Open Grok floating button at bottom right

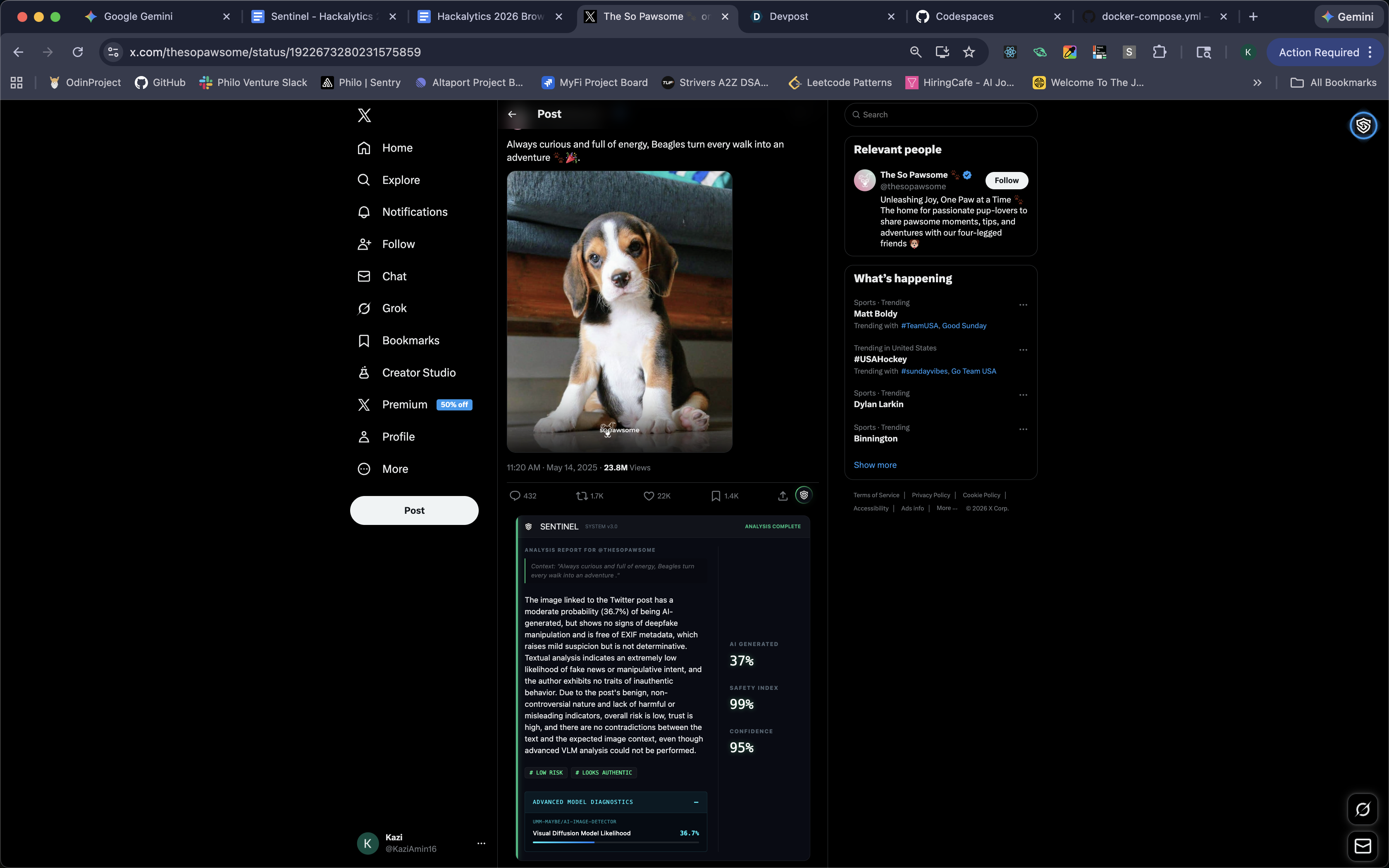[x=1363, y=809]
